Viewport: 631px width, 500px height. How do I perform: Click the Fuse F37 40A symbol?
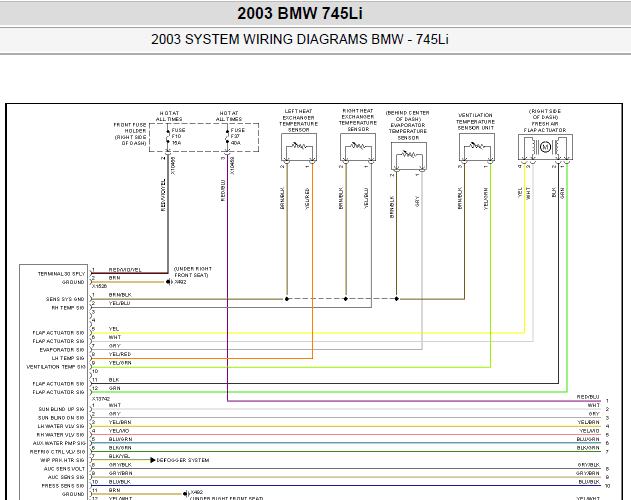coord(227,136)
